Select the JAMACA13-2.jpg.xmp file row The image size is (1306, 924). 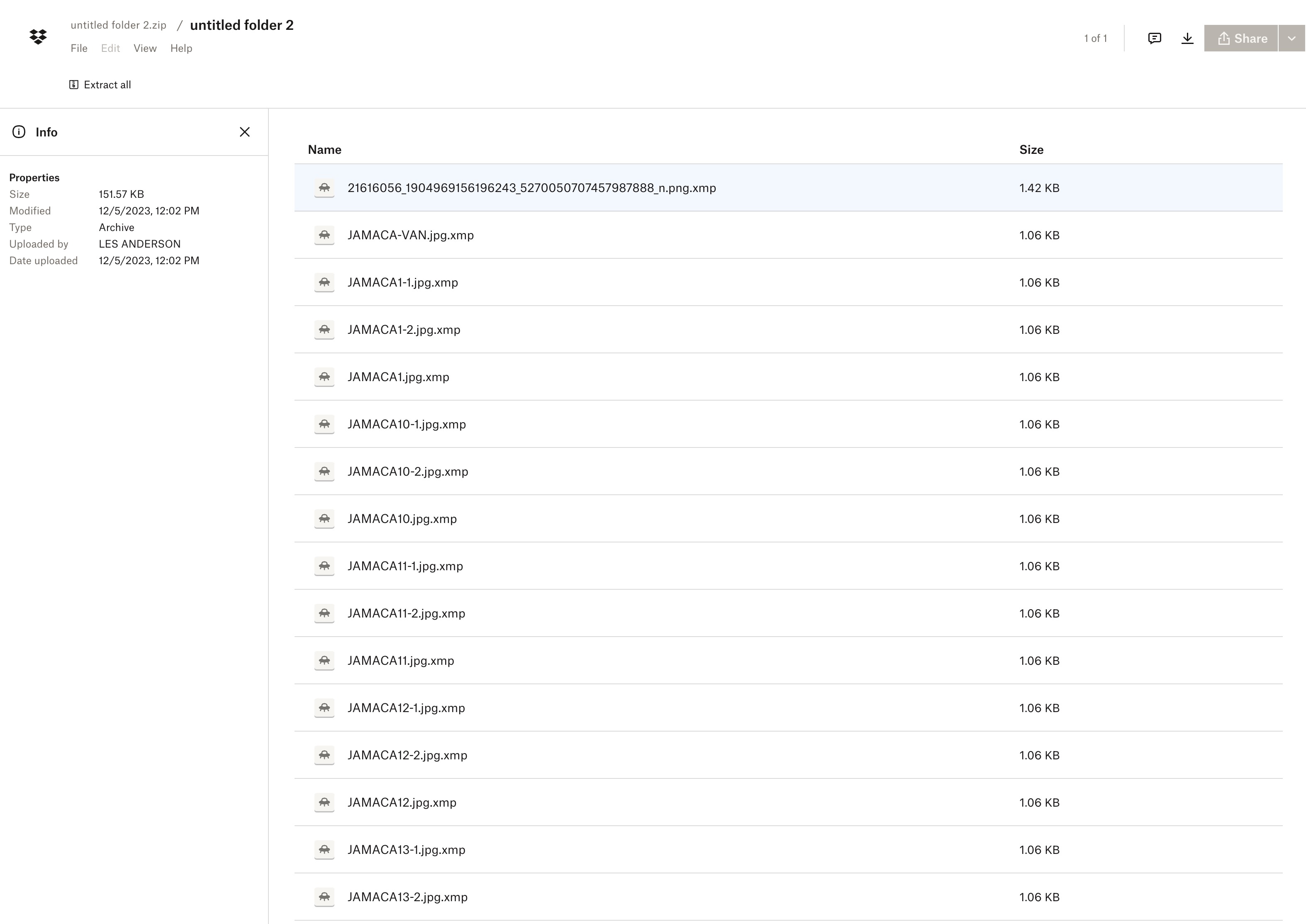pos(407,897)
